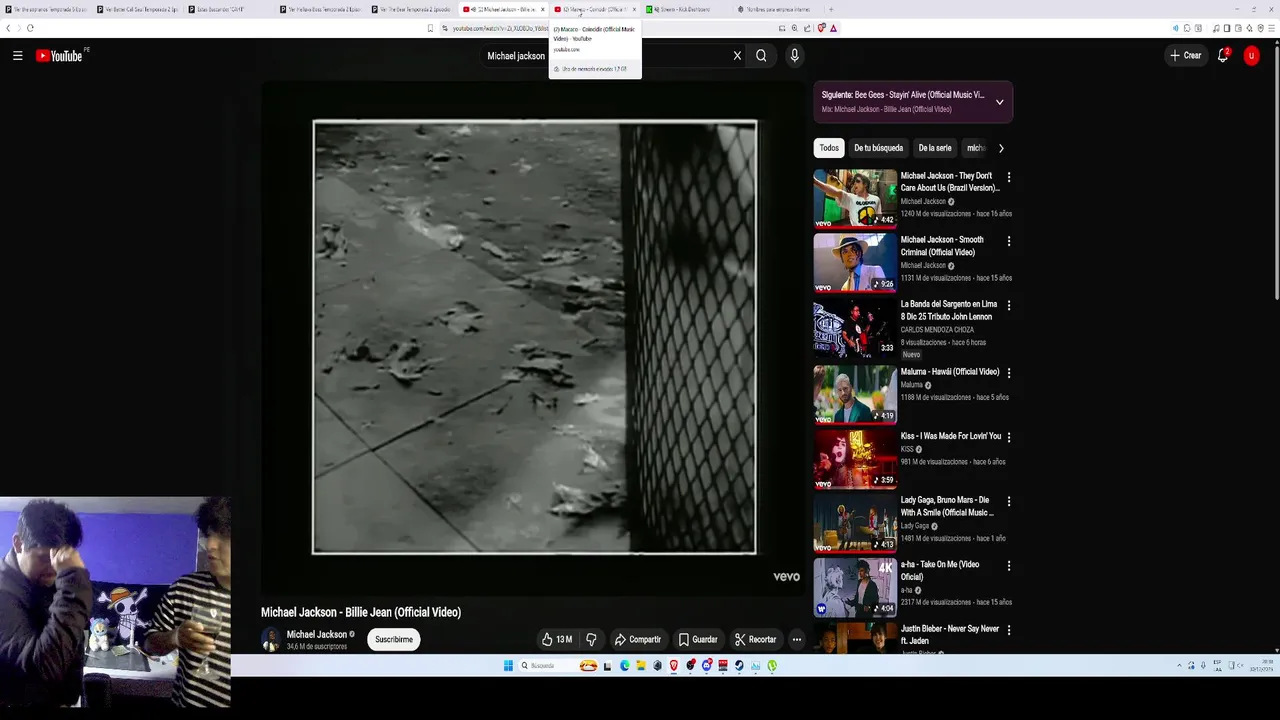Image resolution: width=1280 pixels, height=720 pixels.
Task: Play a-ha Take On Me thumbnail
Action: click(x=855, y=587)
